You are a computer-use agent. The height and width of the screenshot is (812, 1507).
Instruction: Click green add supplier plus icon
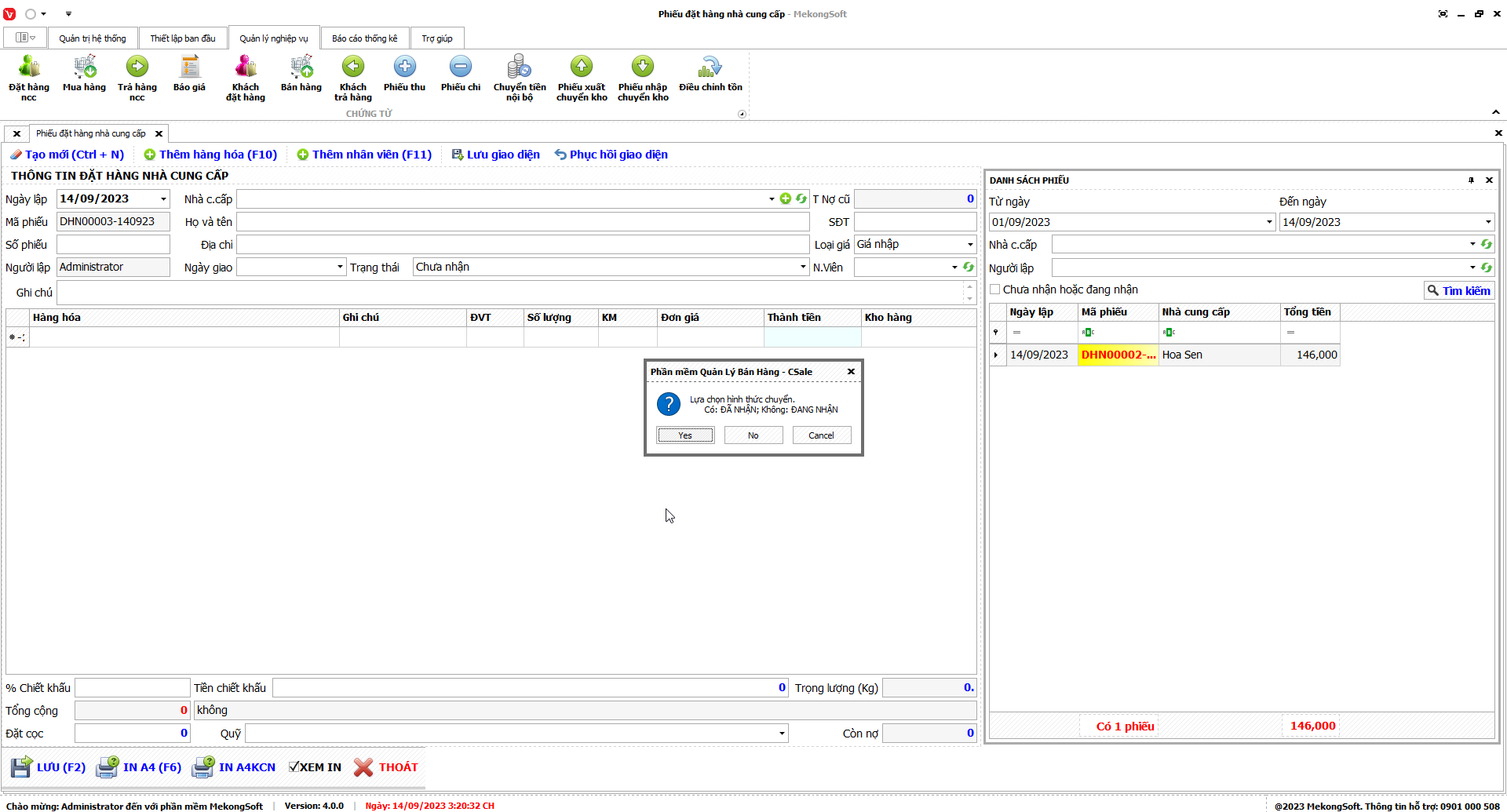[x=786, y=198]
